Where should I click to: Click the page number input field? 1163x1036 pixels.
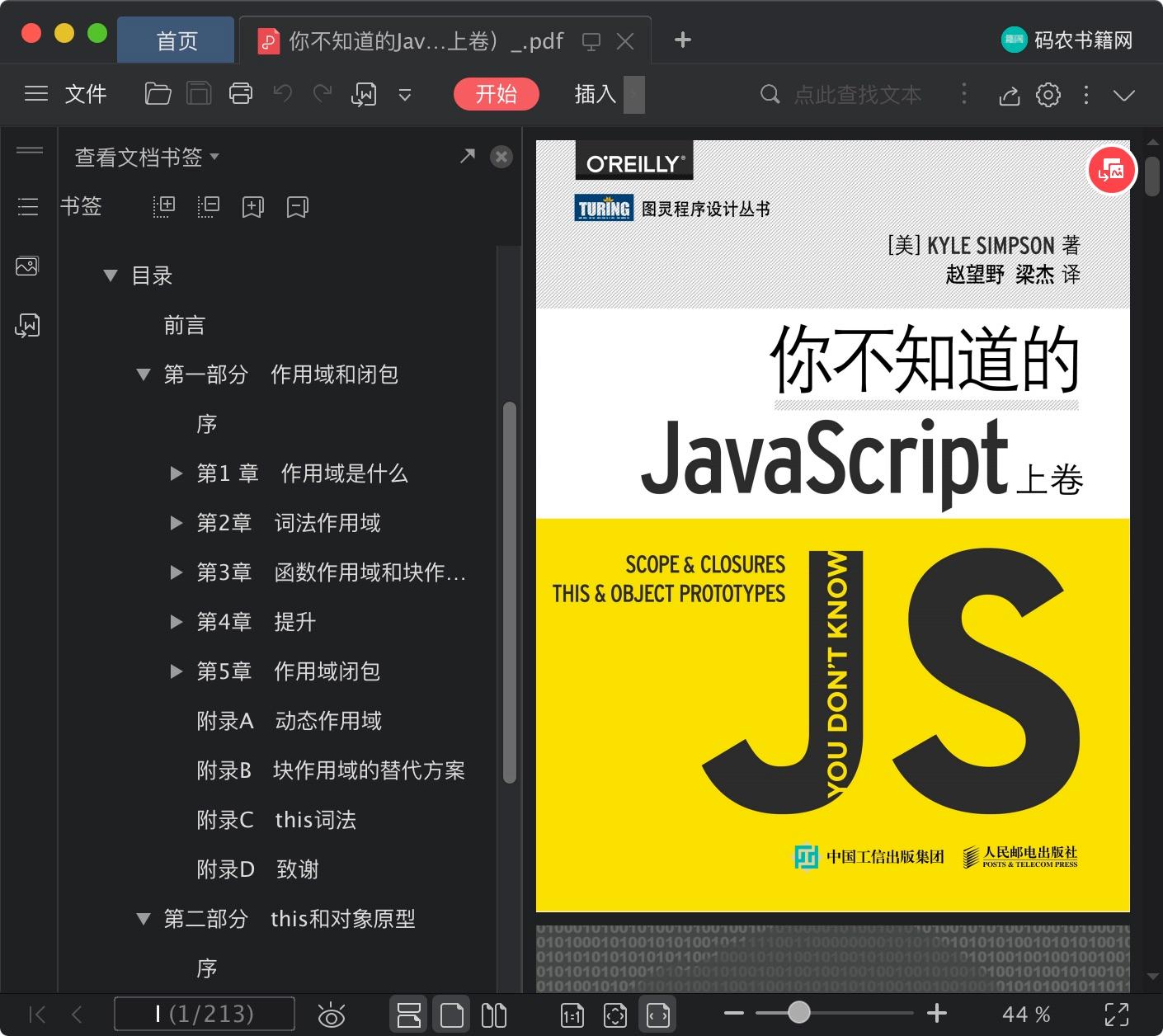click(x=204, y=1014)
